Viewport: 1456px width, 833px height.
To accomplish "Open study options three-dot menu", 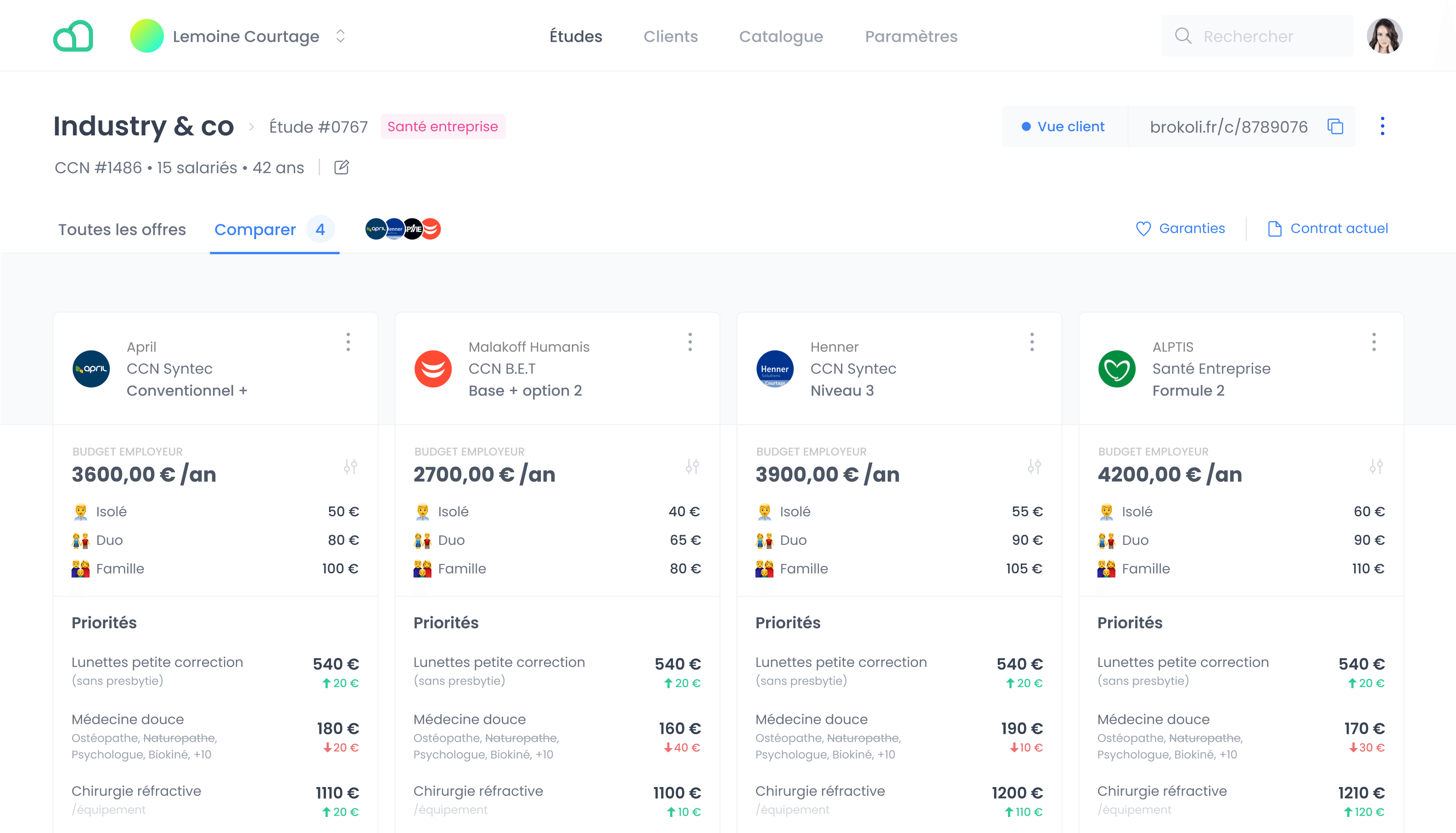I will [1382, 126].
